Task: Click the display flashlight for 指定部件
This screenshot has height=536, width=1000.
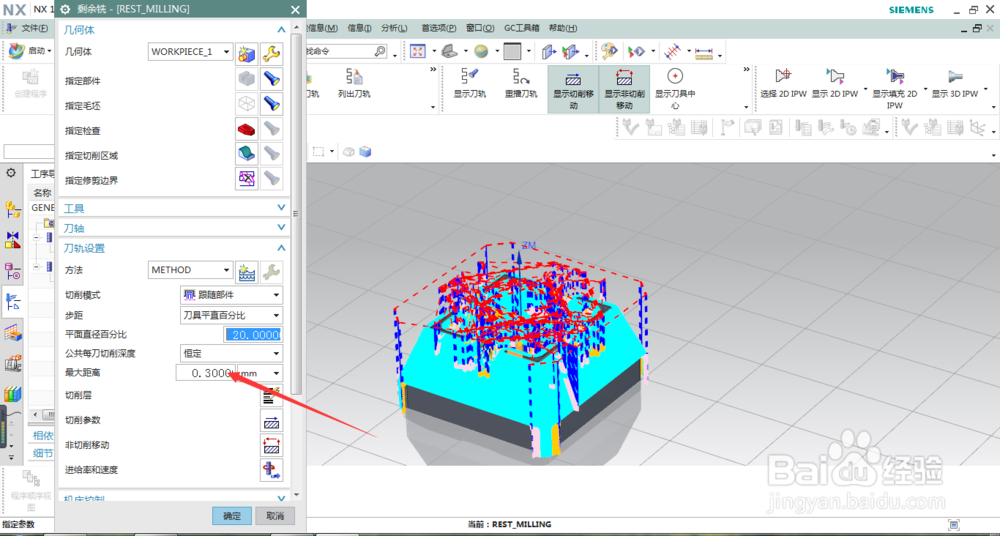Action: point(272,79)
